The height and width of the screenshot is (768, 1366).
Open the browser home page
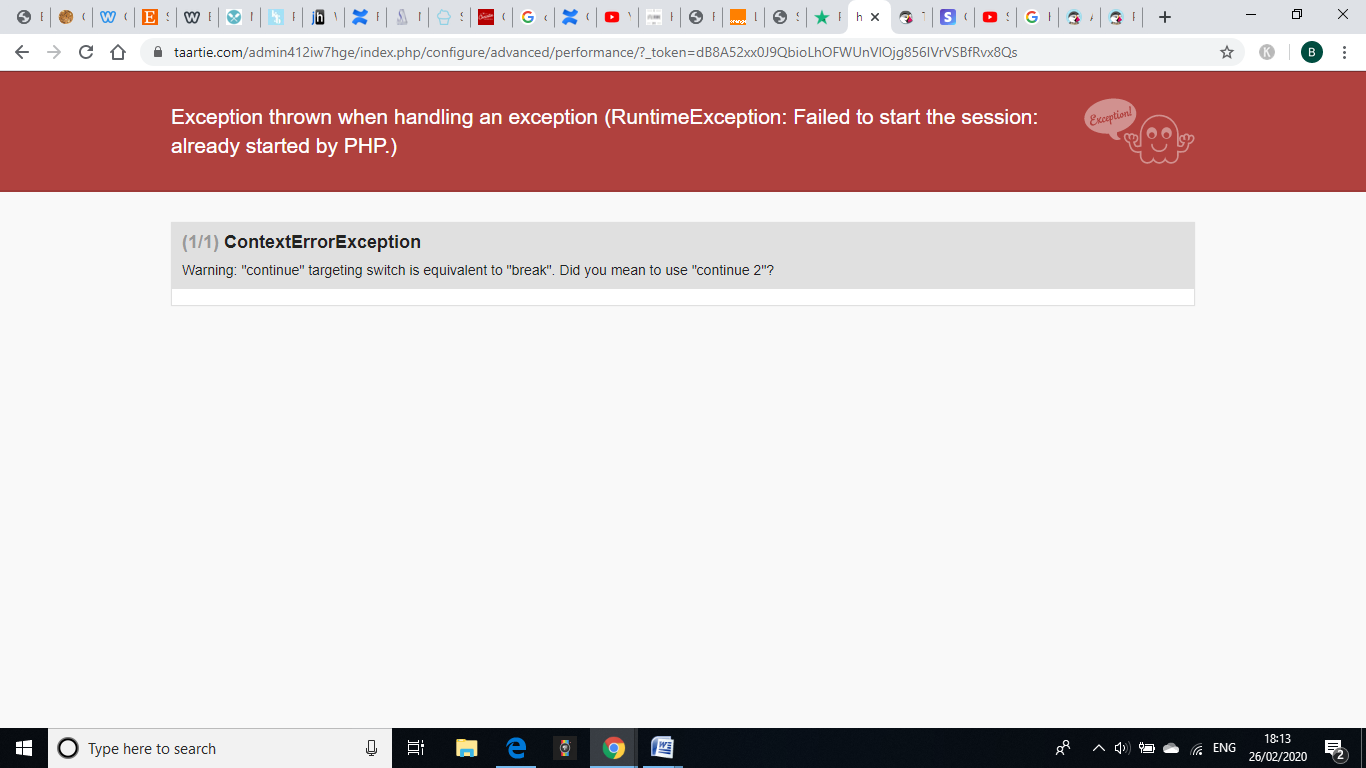click(118, 52)
